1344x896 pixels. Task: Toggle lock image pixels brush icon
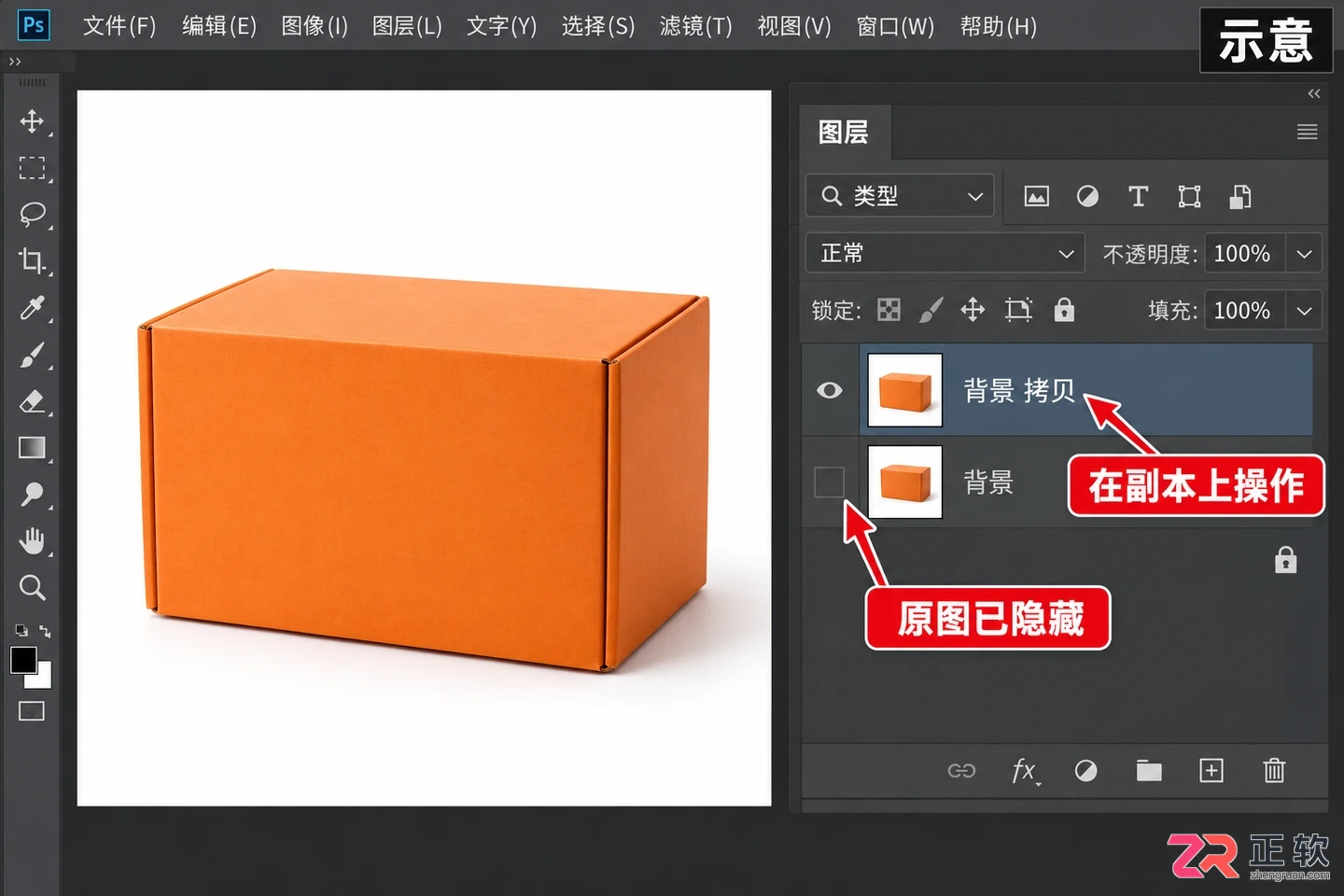point(931,310)
